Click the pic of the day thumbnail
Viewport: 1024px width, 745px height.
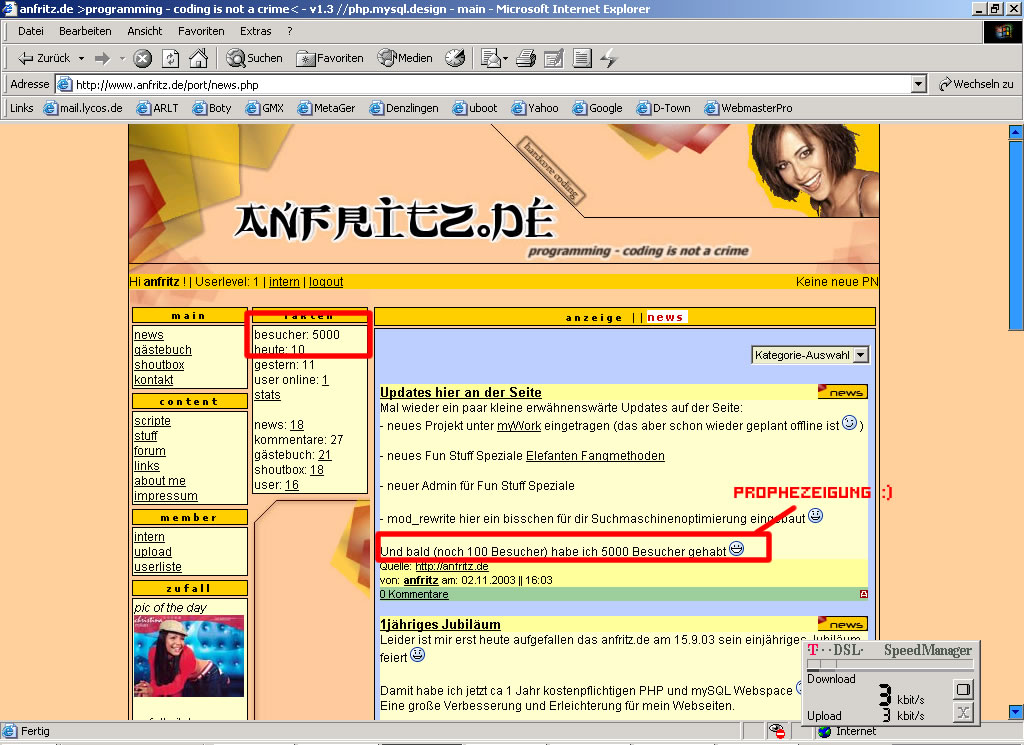pyautogui.click(x=189, y=656)
